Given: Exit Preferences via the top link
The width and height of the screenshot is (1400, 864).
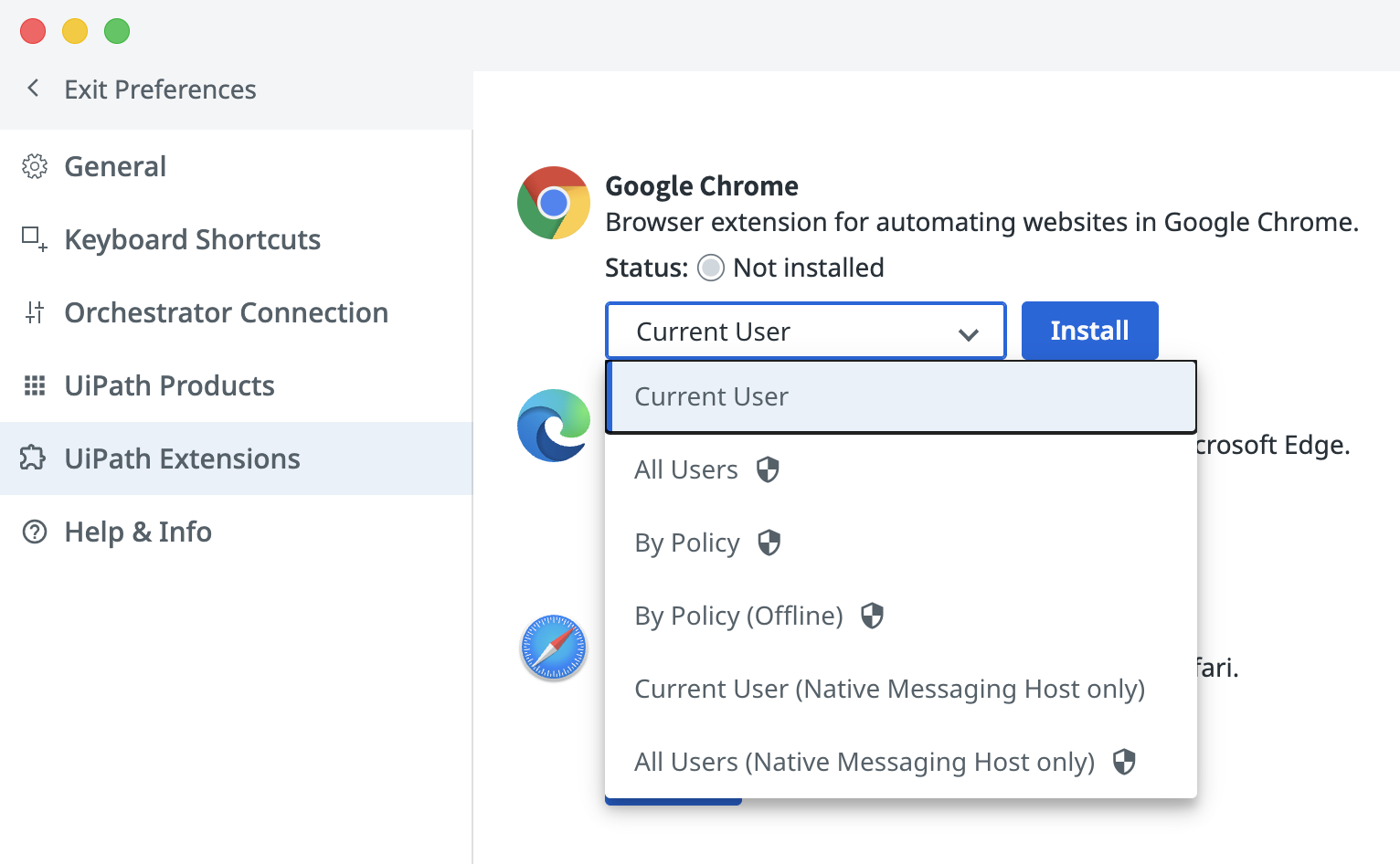Looking at the screenshot, I should click(x=160, y=90).
